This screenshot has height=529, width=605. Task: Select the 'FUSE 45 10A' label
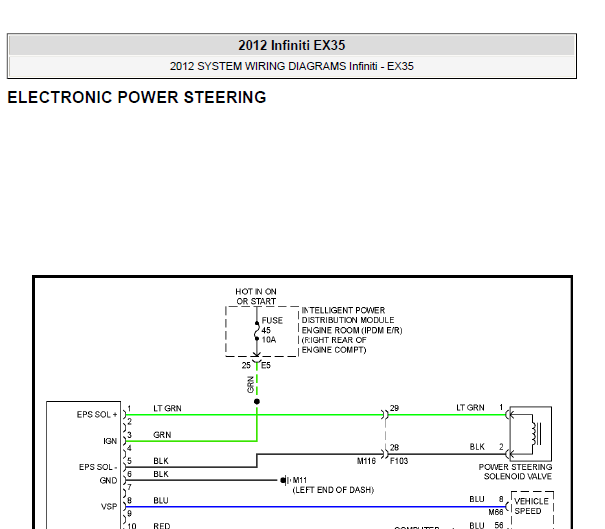[272, 330]
